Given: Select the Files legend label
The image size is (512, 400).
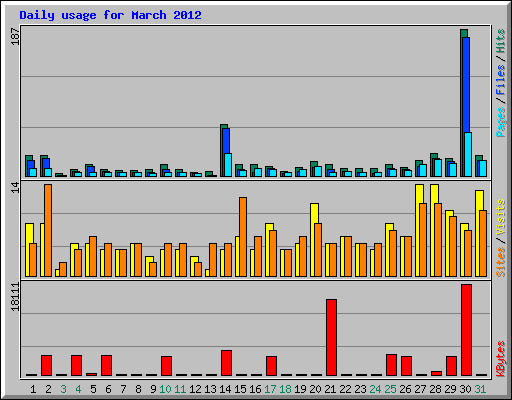Looking at the screenshot, I should tap(500, 79).
